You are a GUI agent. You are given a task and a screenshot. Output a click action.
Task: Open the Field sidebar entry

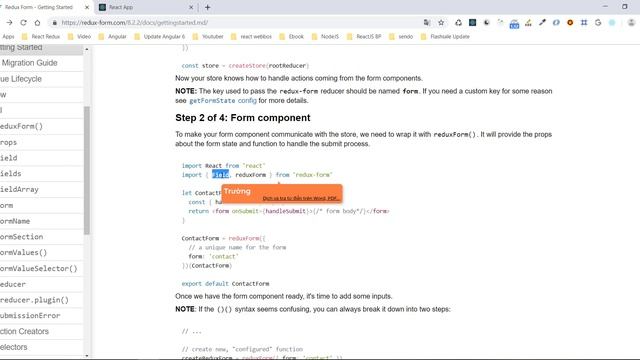pos(42,158)
